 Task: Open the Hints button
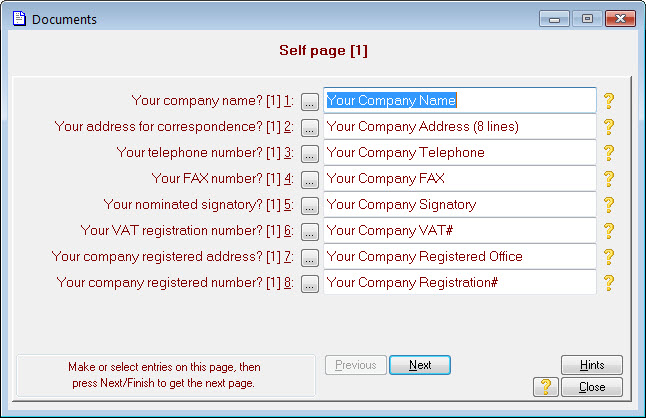(x=592, y=365)
